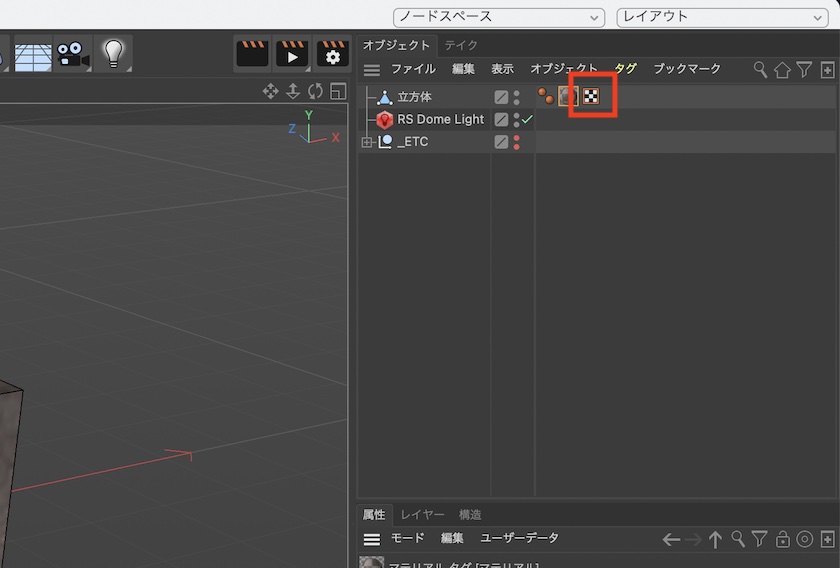Click the camera object icon

72,53
